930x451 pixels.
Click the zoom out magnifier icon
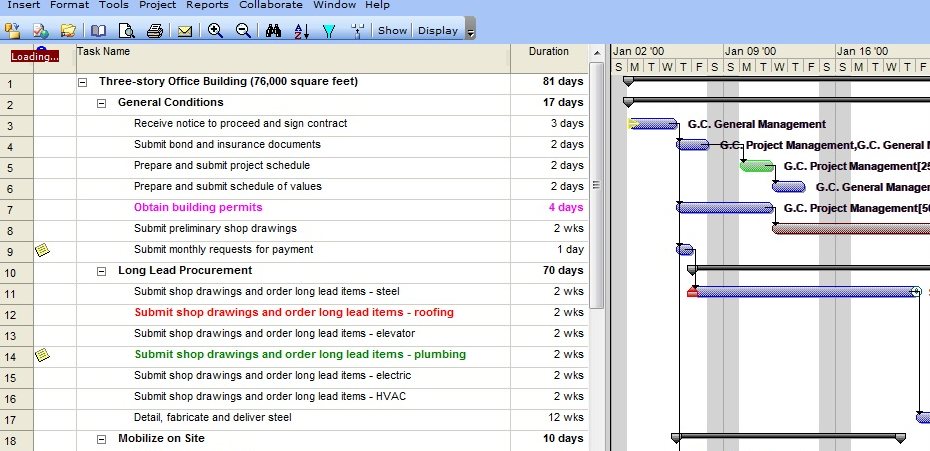243,31
